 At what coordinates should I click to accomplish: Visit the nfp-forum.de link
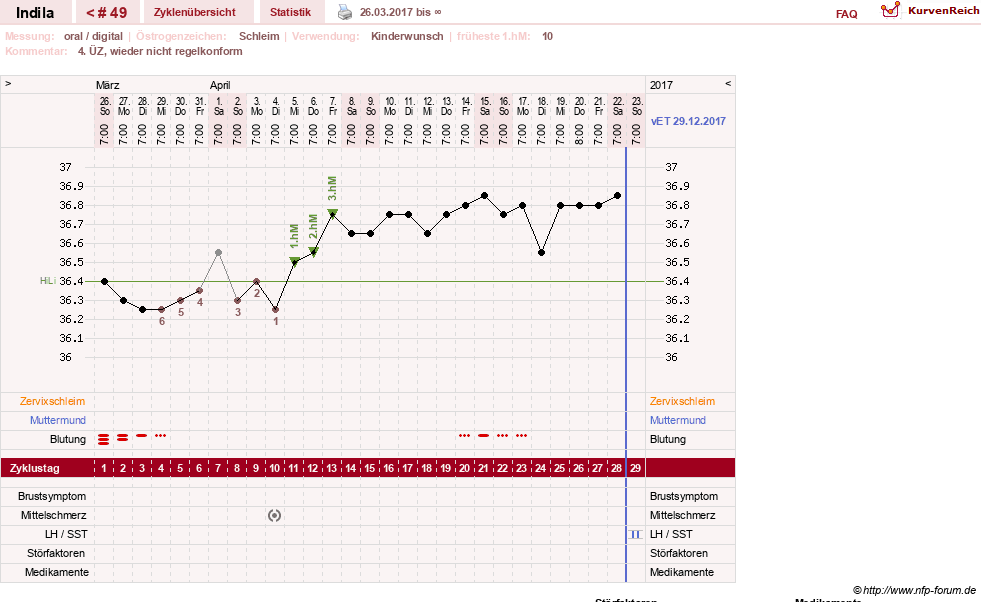coord(914,590)
